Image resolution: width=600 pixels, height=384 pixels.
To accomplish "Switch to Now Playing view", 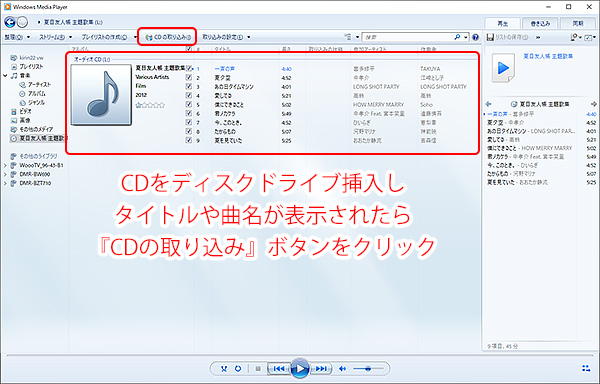I will [x=585, y=368].
